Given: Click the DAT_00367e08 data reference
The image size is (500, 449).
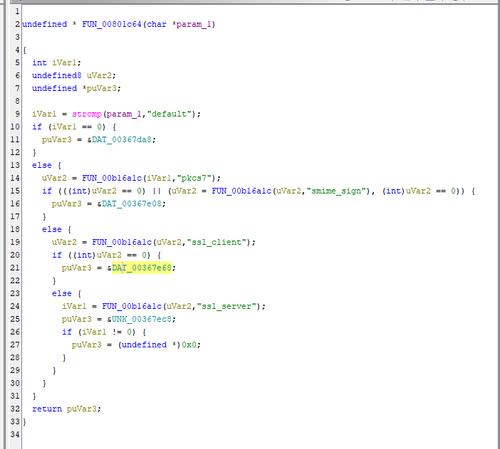Looking at the screenshot, I should click(x=132, y=204).
